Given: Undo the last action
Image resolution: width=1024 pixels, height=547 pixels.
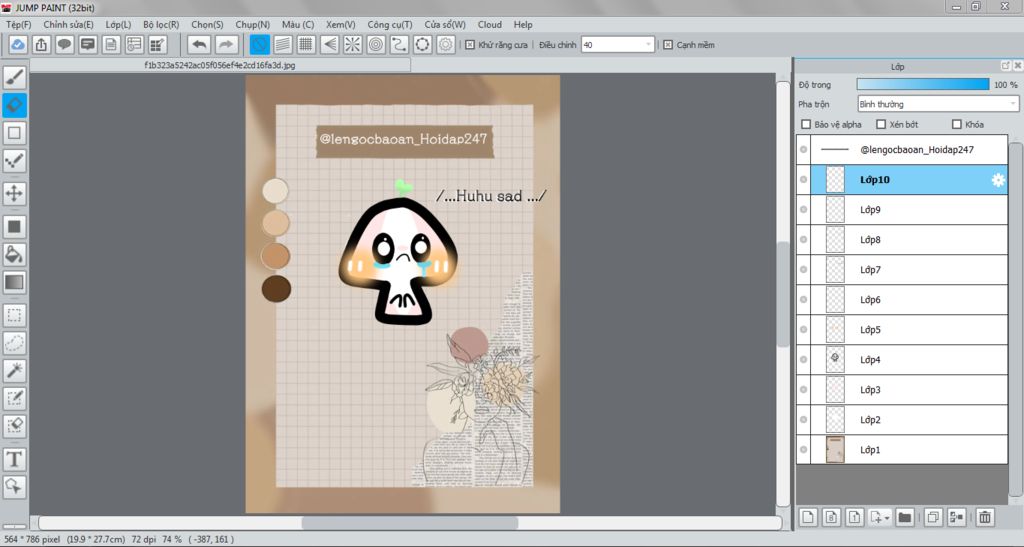Looking at the screenshot, I should [x=199, y=44].
